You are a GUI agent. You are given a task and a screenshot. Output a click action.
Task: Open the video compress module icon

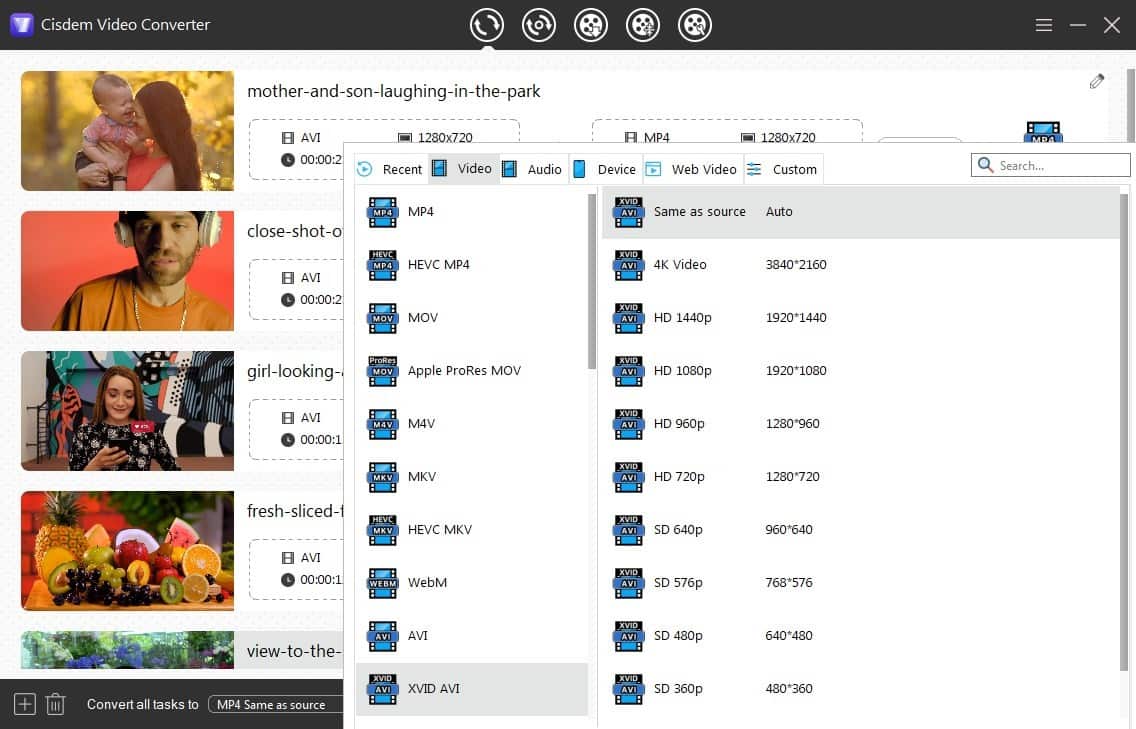click(x=643, y=25)
